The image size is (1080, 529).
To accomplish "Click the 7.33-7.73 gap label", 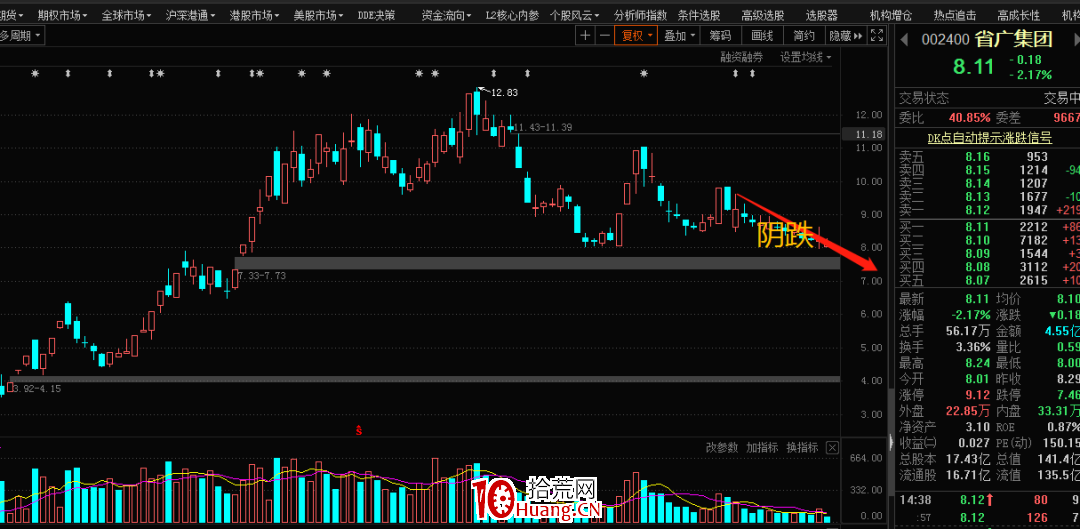I will [x=261, y=276].
